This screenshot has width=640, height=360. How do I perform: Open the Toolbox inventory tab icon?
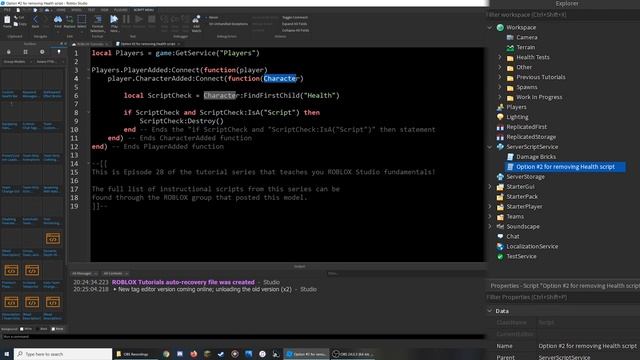point(25,52)
